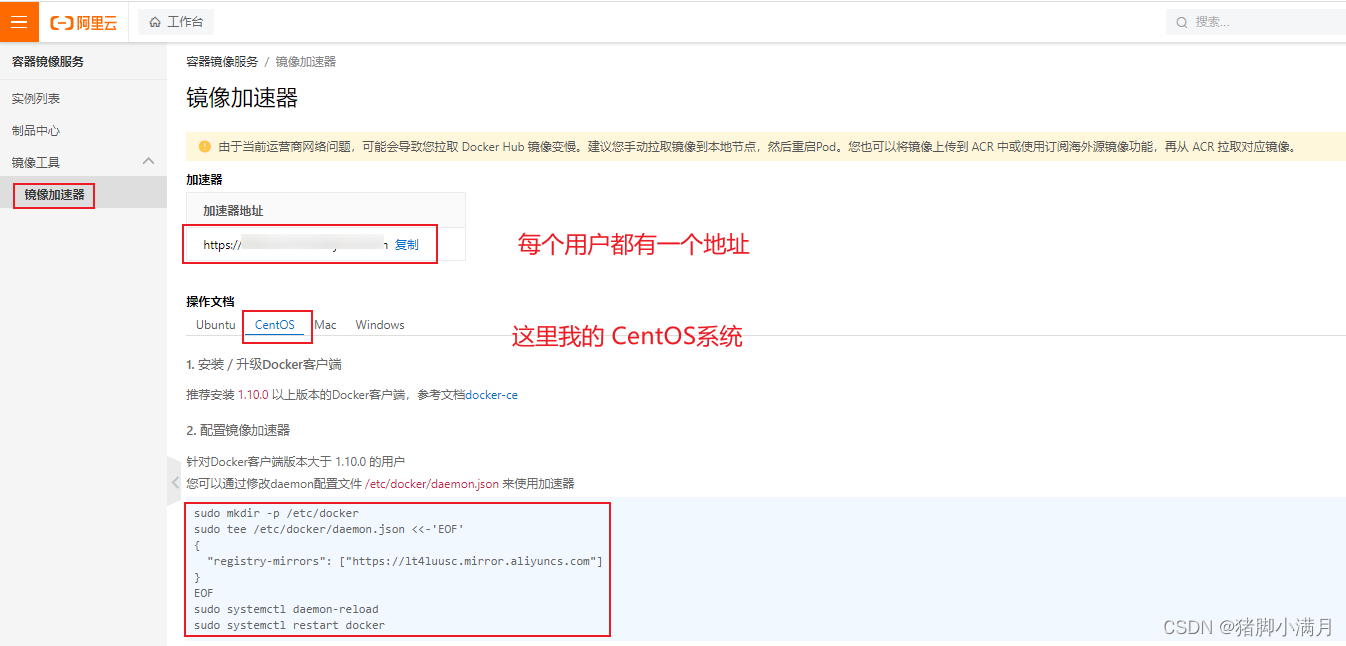Click the '1. 安装 / 升级Docker客户端' heading
1346x646 pixels.
coord(264,364)
